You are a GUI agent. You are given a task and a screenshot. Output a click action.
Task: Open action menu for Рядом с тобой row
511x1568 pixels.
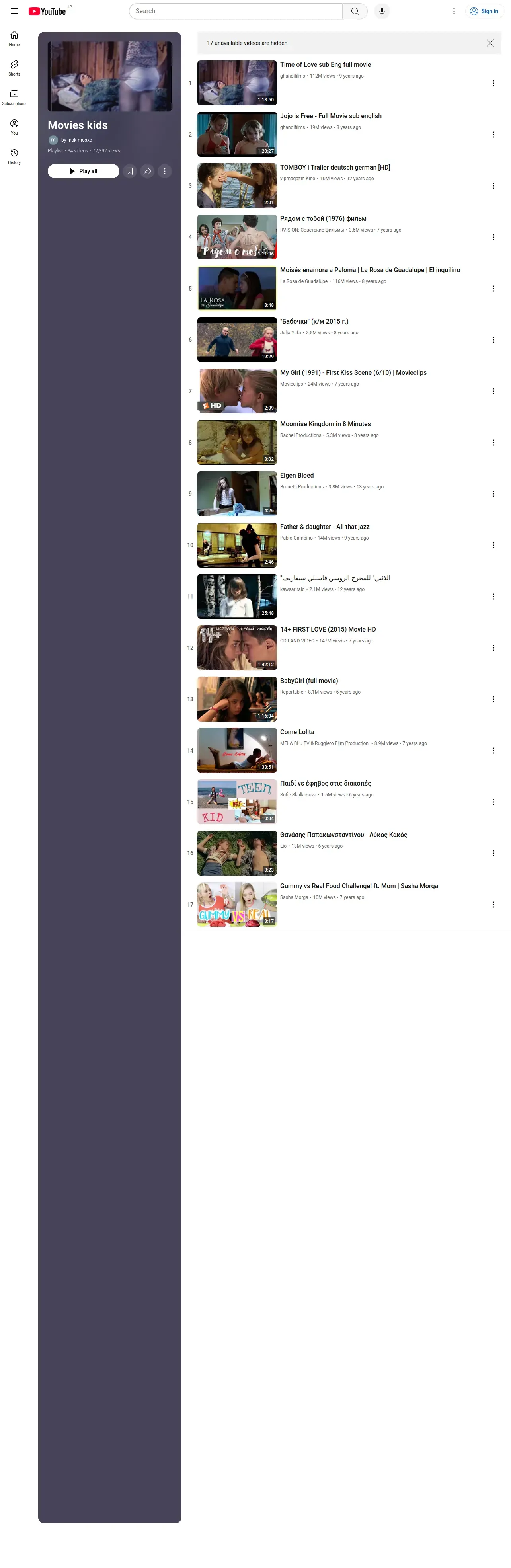(x=493, y=238)
